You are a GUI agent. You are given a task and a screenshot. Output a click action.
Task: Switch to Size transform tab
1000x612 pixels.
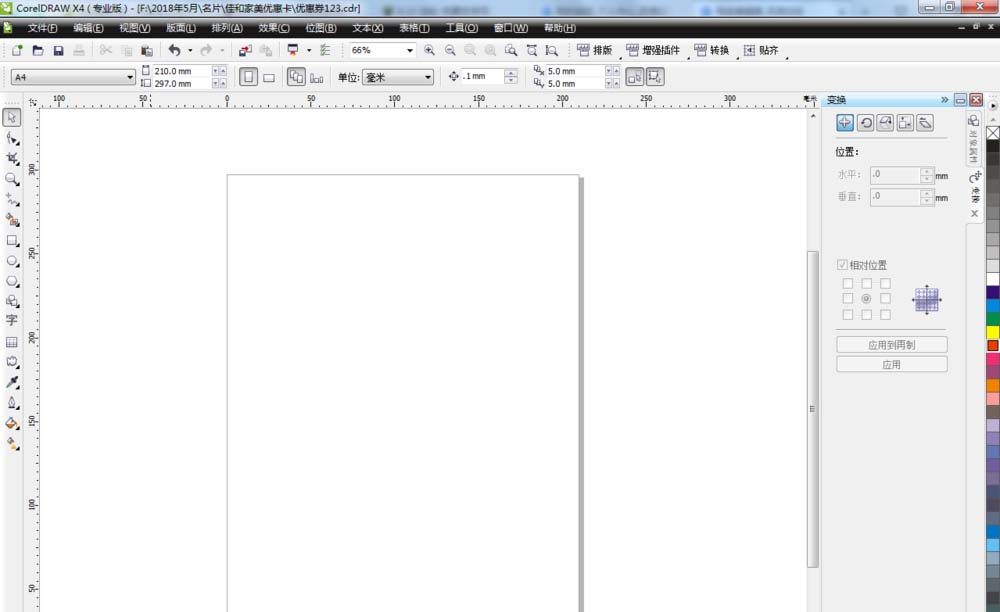point(905,122)
